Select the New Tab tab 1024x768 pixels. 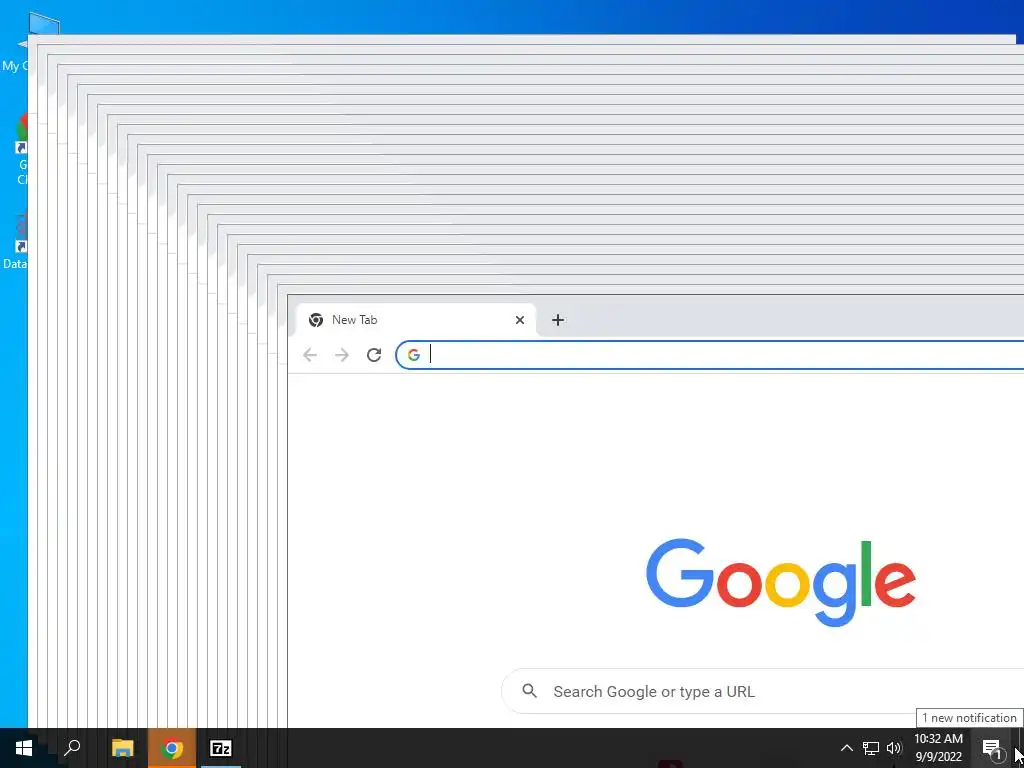(415, 320)
